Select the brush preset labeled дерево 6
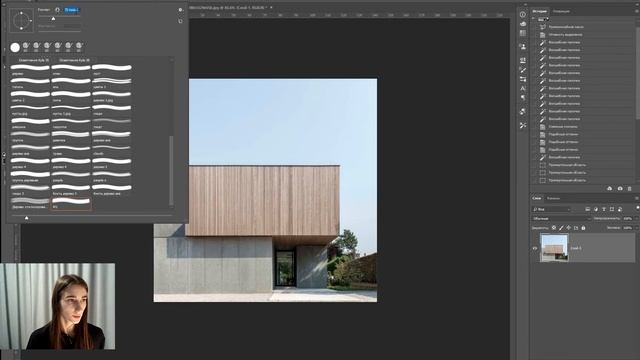 pos(71,163)
